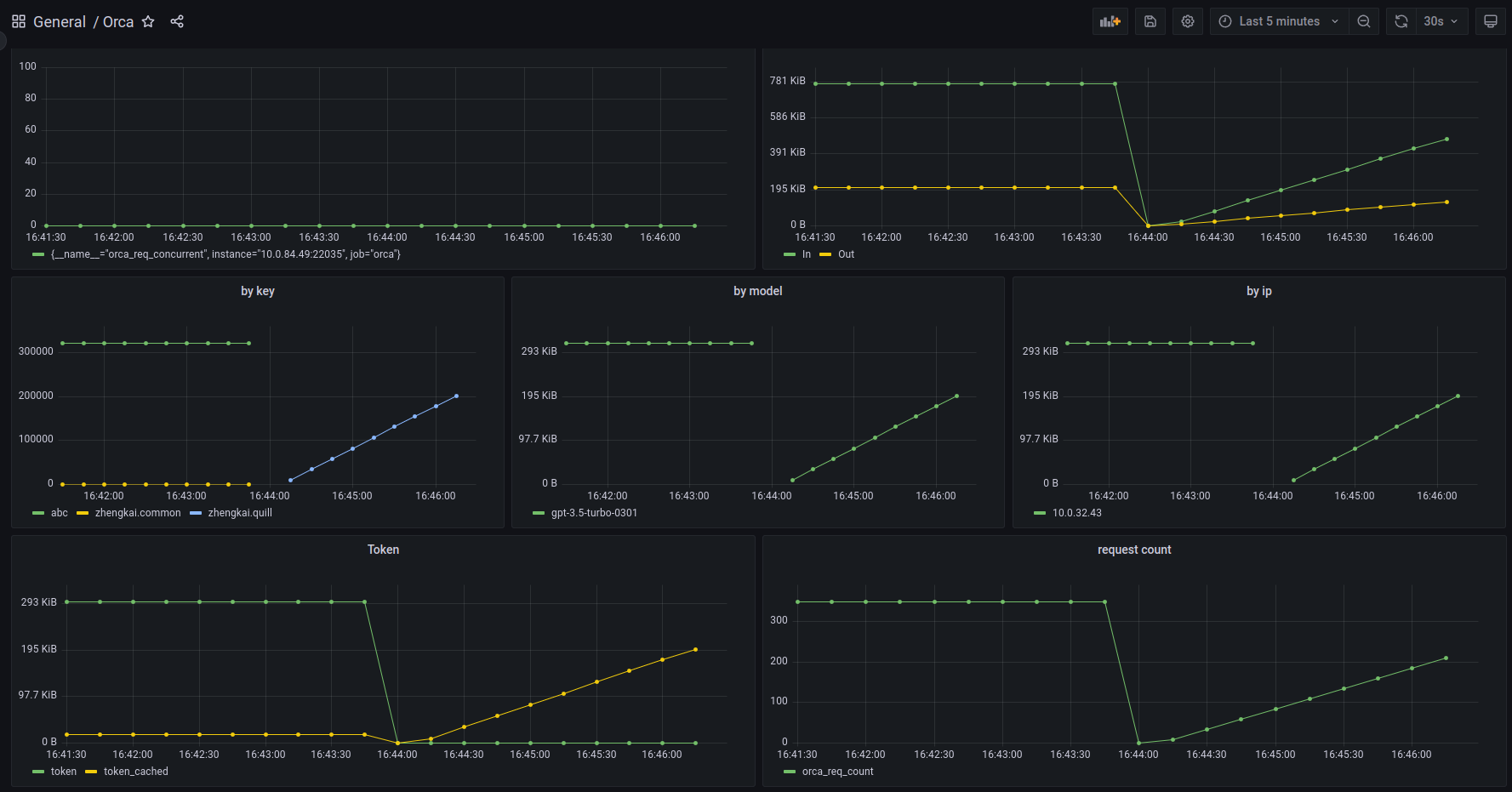Click the Orca dashboard name
This screenshot has width=1512, height=792.
tap(118, 21)
